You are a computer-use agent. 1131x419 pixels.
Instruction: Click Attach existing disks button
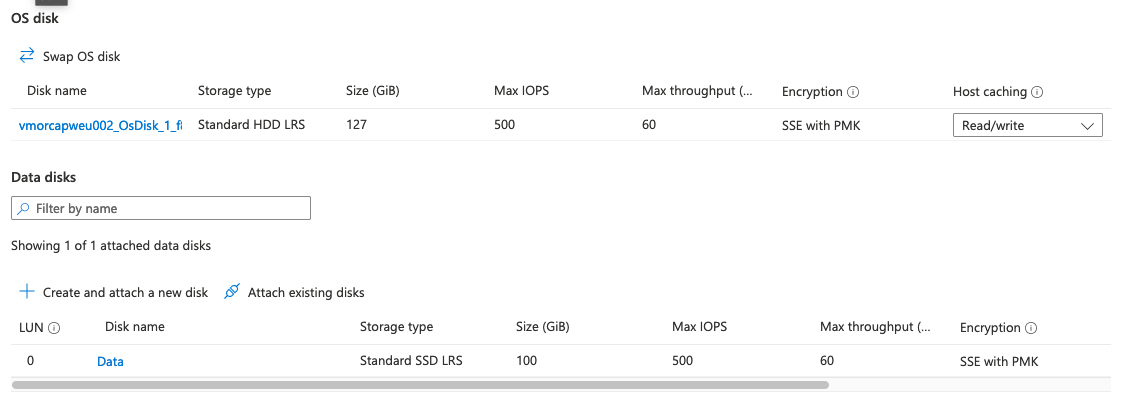pos(306,292)
